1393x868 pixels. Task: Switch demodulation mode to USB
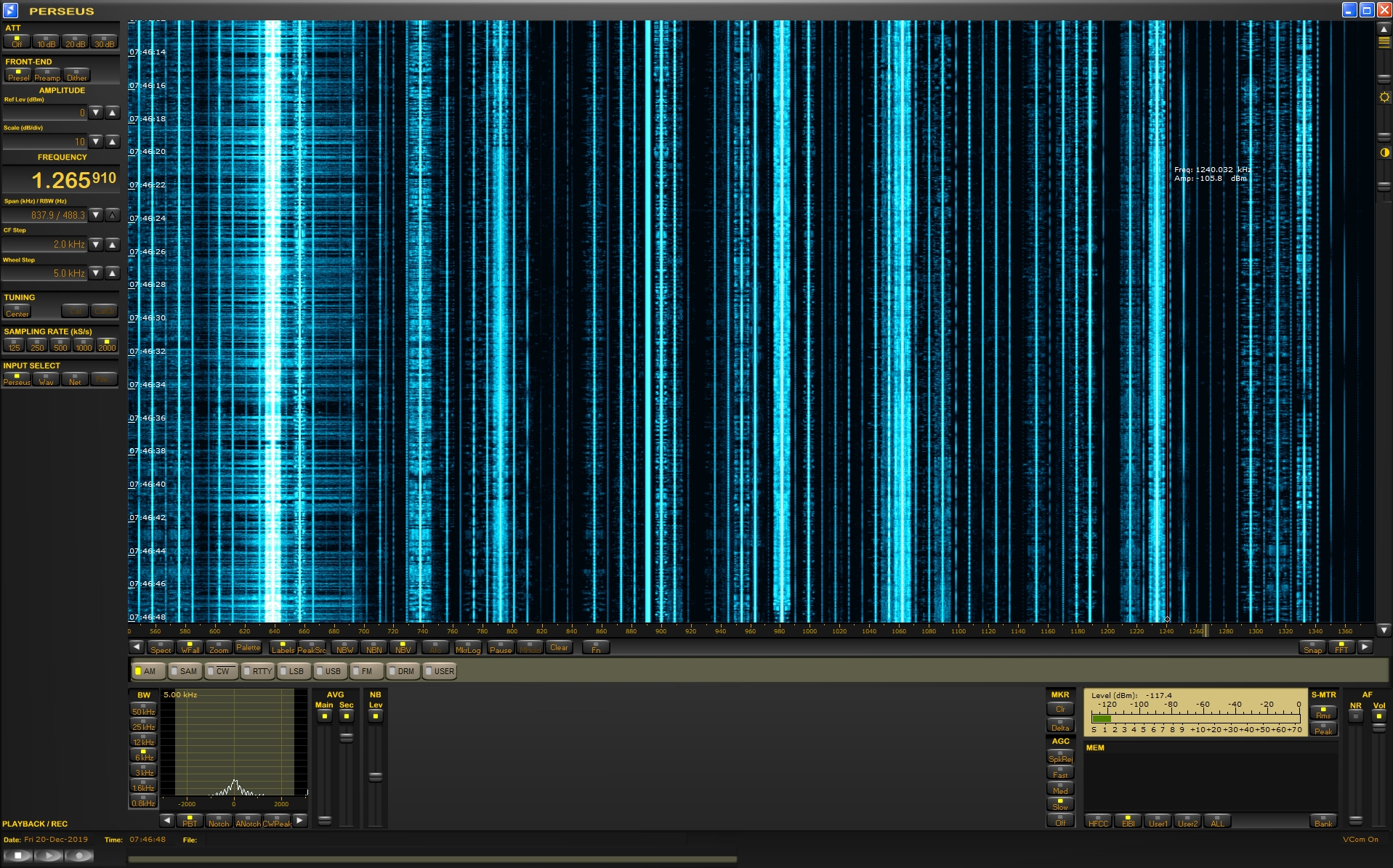point(329,671)
